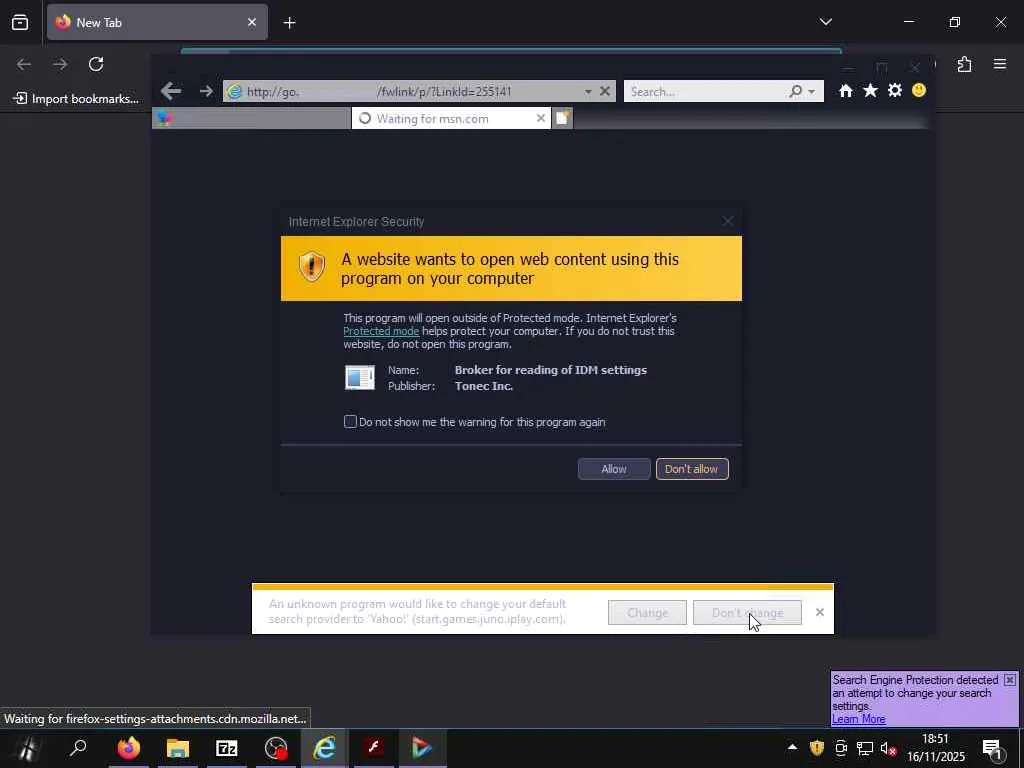Close the Internet Explorer Security dialog
Image resolution: width=1024 pixels, height=768 pixels.
(728, 221)
